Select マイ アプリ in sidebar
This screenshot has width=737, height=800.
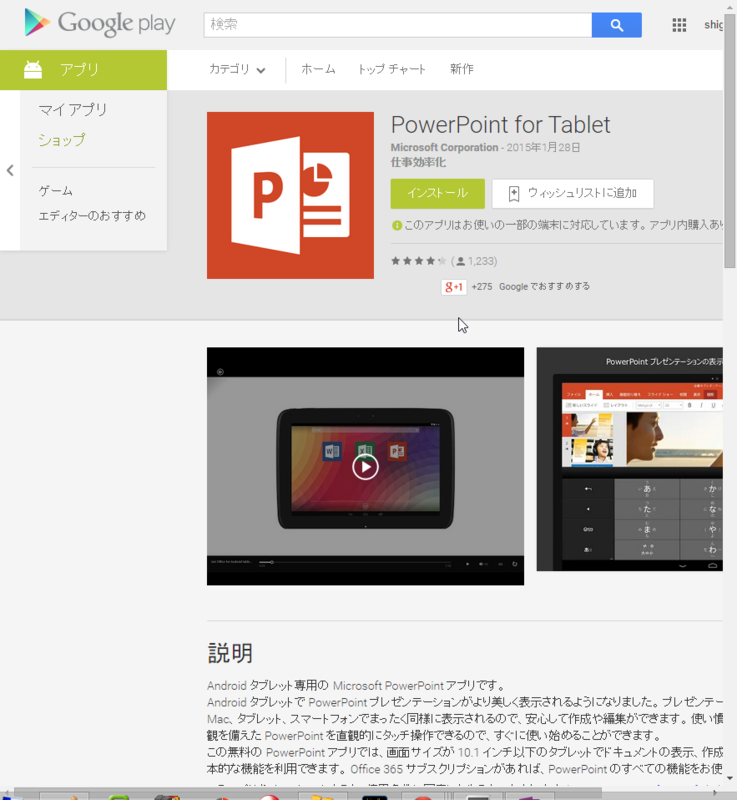73,110
